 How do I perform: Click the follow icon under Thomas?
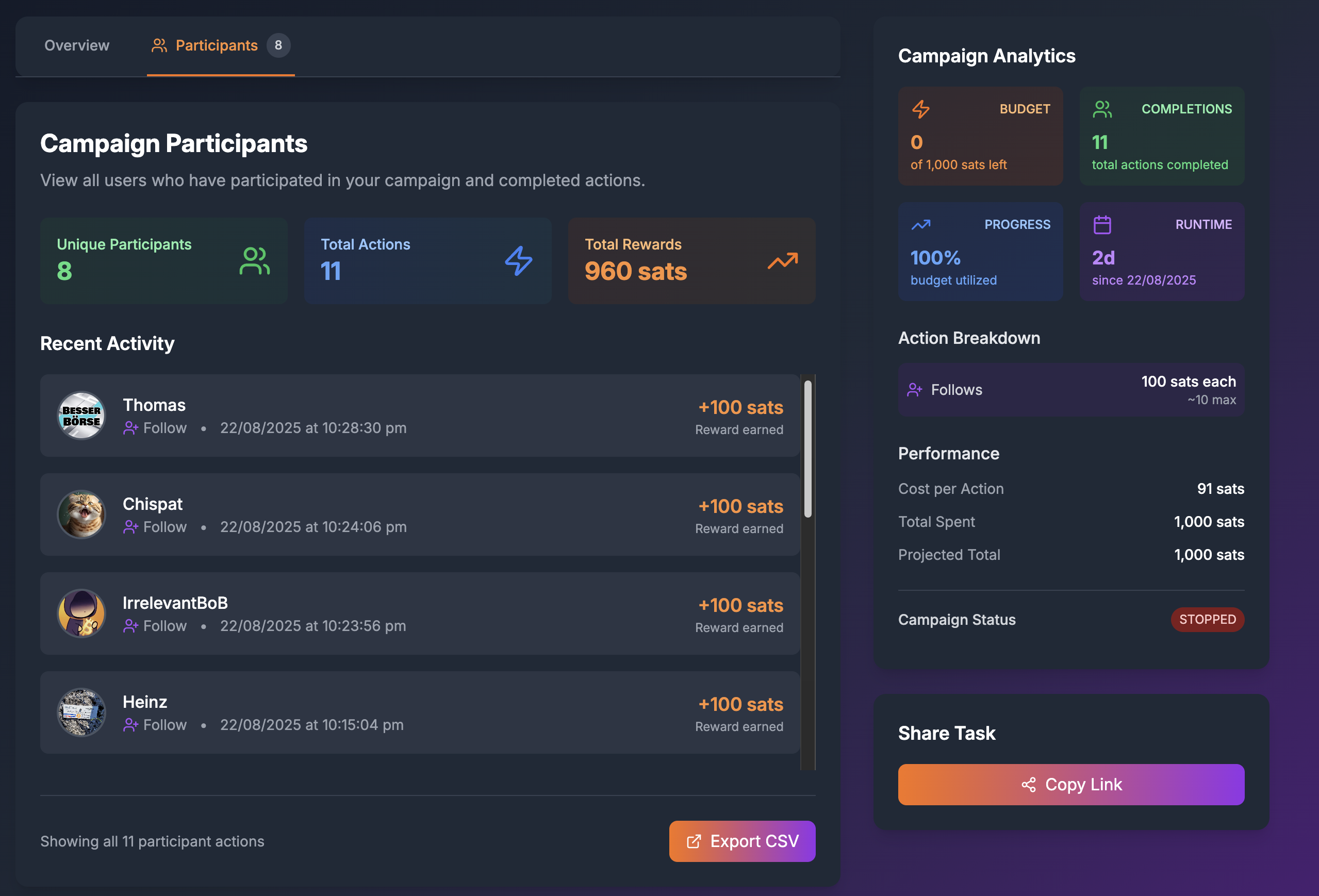click(x=130, y=428)
